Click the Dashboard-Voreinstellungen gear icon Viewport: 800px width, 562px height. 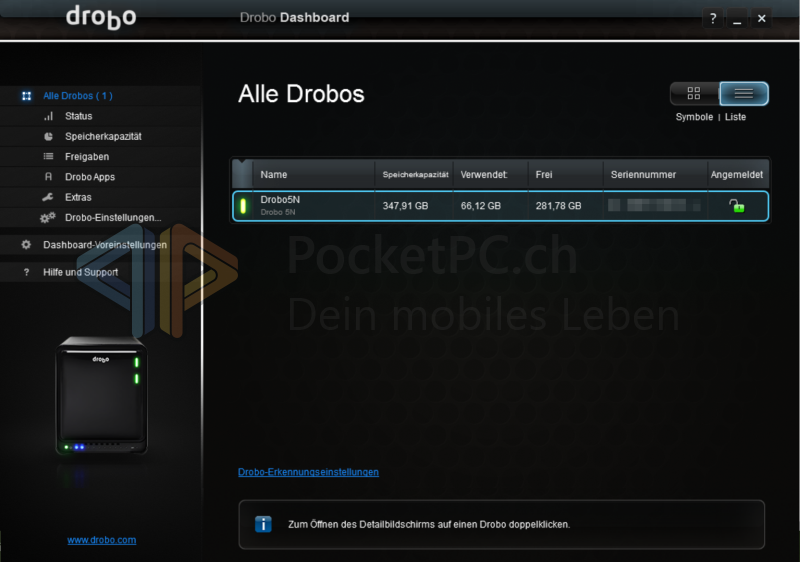tap(26, 245)
